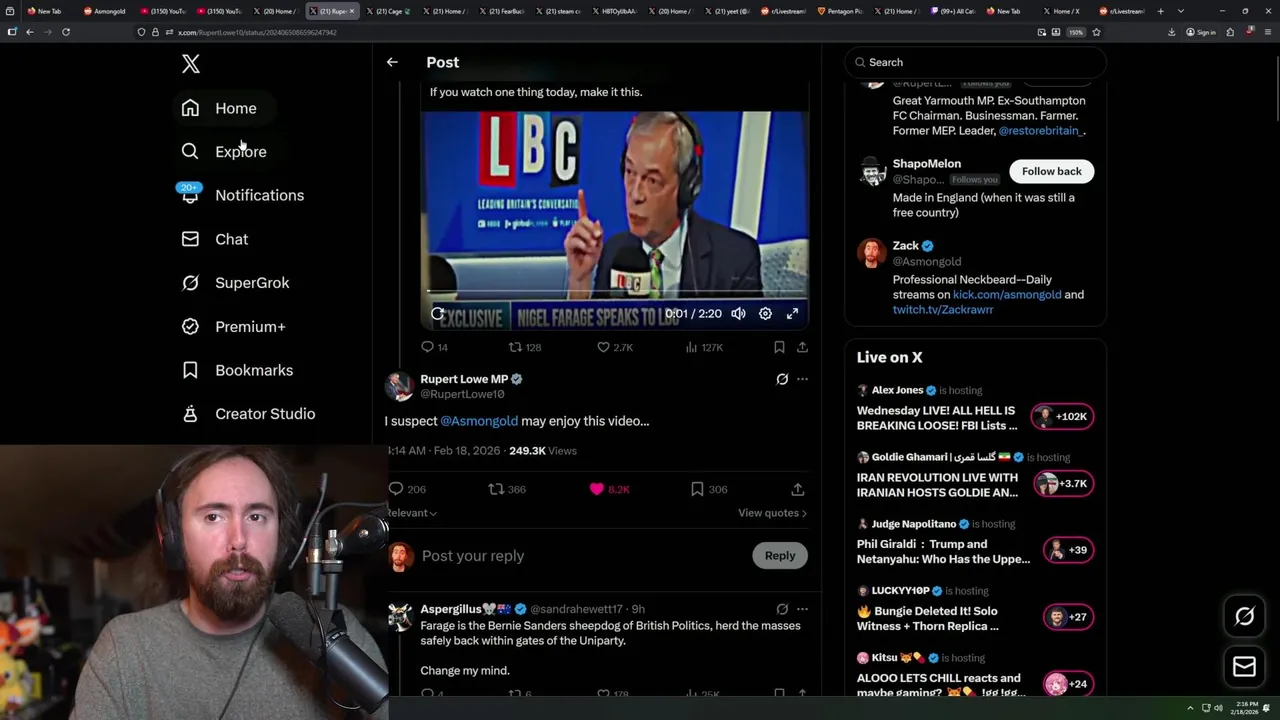This screenshot has height=720, width=1280.
Task: Click browser reload button
Action: pyautogui.click(x=66, y=32)
